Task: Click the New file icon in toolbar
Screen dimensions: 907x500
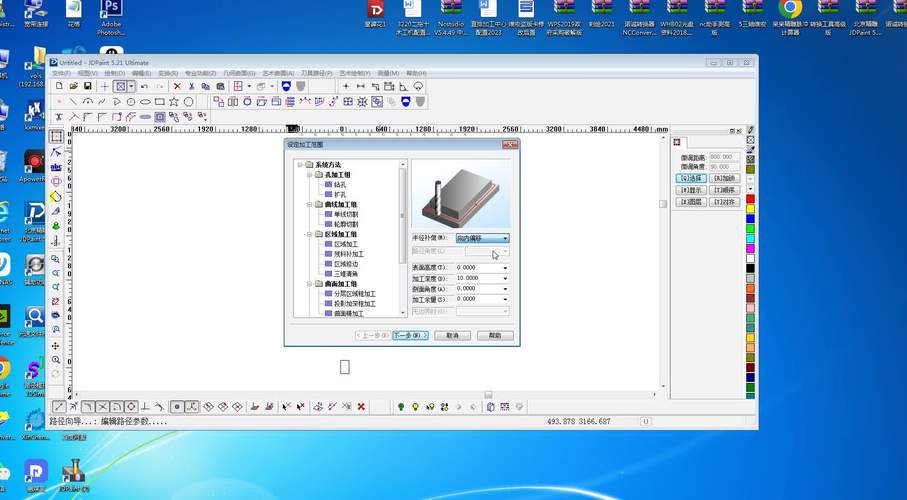Action: tap(59, 86)
